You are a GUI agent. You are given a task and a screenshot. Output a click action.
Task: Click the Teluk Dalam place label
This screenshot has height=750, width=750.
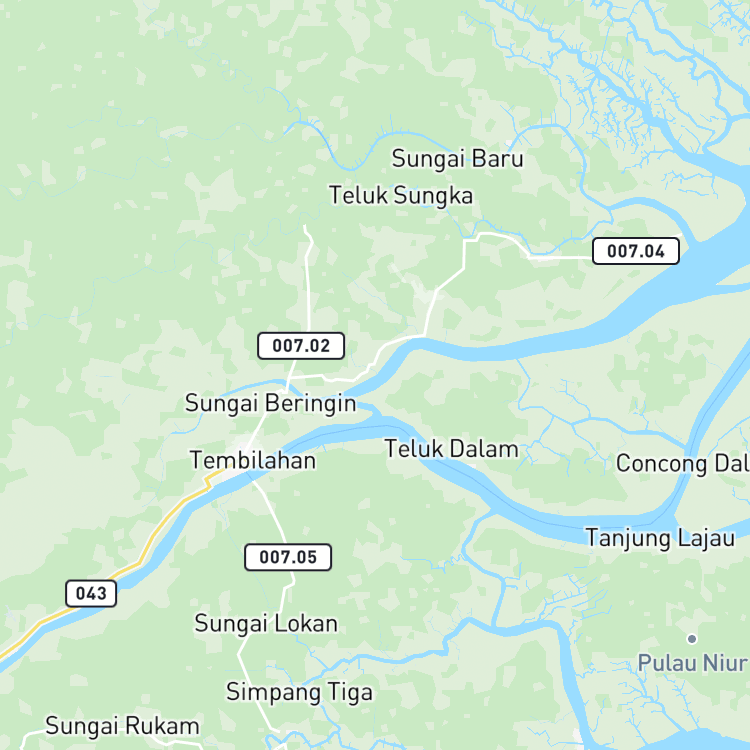452,449
